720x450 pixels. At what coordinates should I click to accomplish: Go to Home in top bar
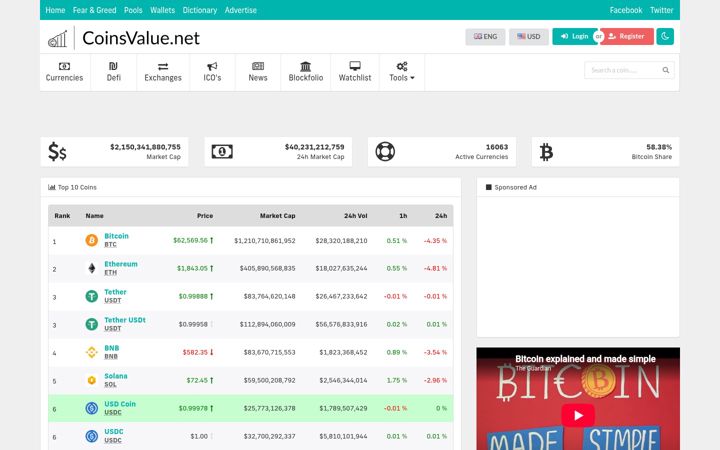pos(55,10)
